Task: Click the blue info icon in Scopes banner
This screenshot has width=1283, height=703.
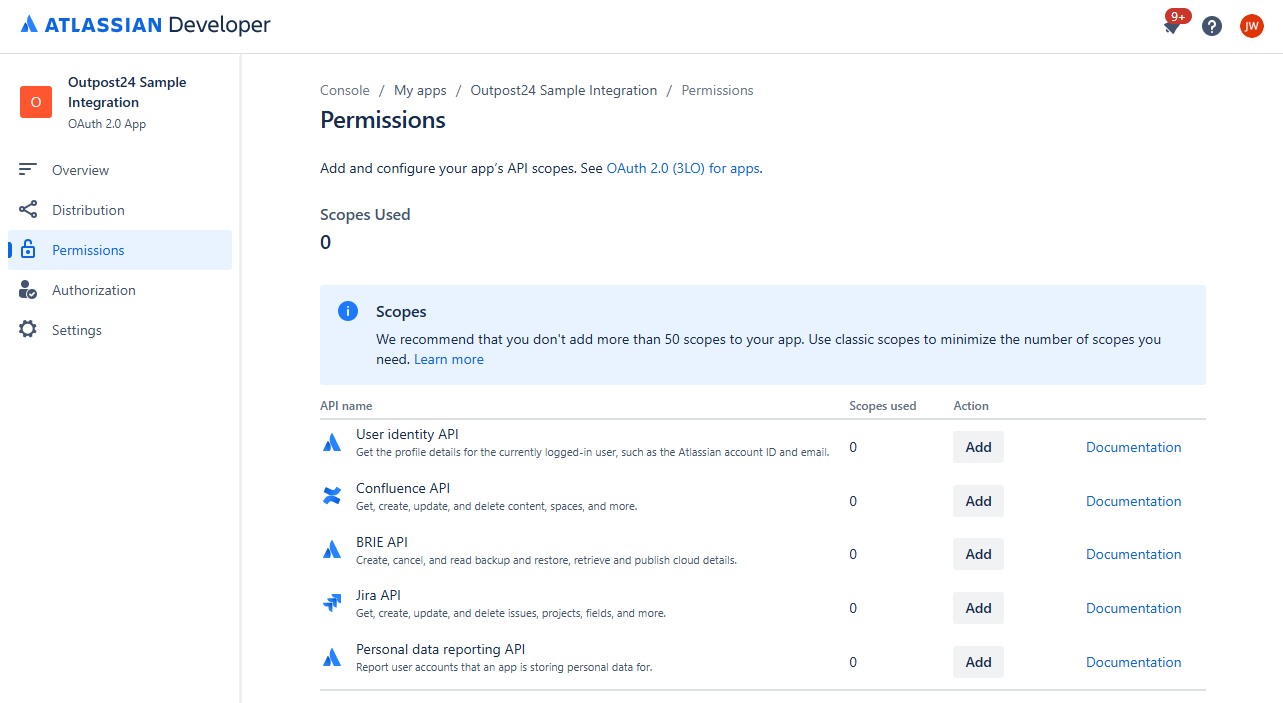Action: (347, 311)
